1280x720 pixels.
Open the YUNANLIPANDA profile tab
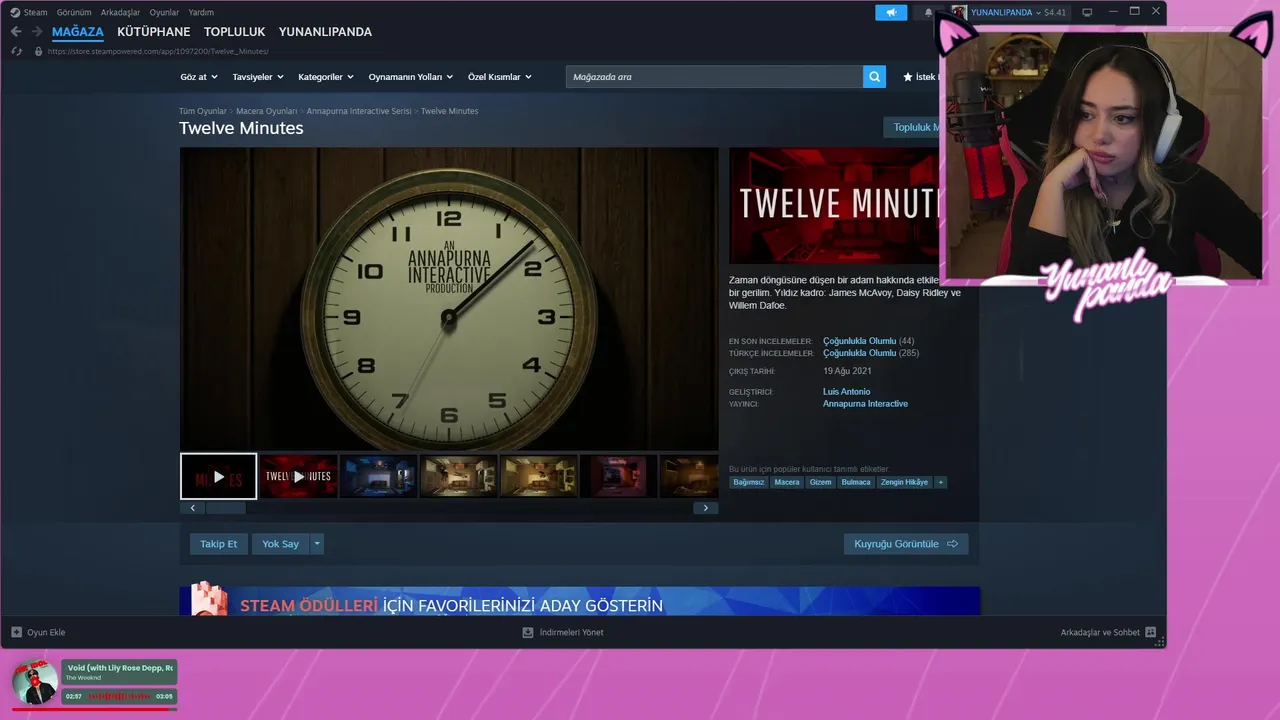325,32
